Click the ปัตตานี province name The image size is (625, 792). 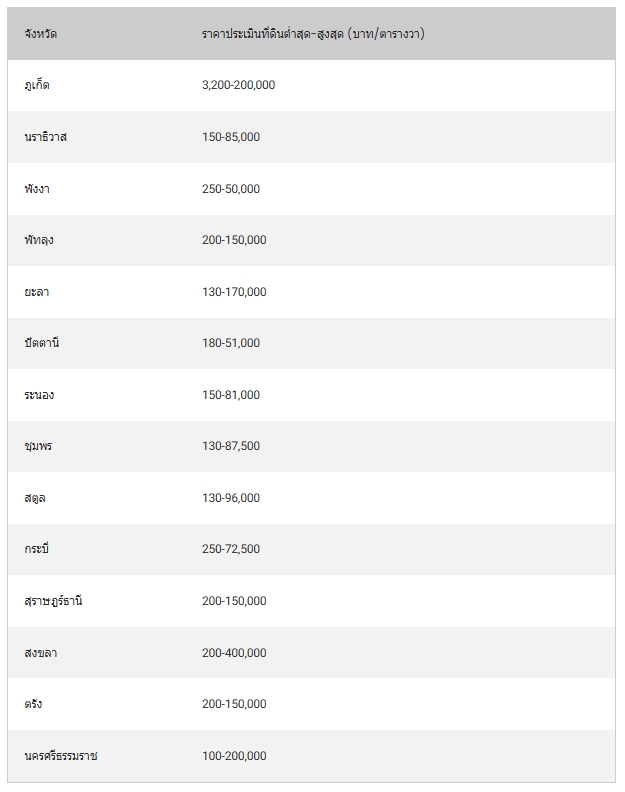[43, 343]
